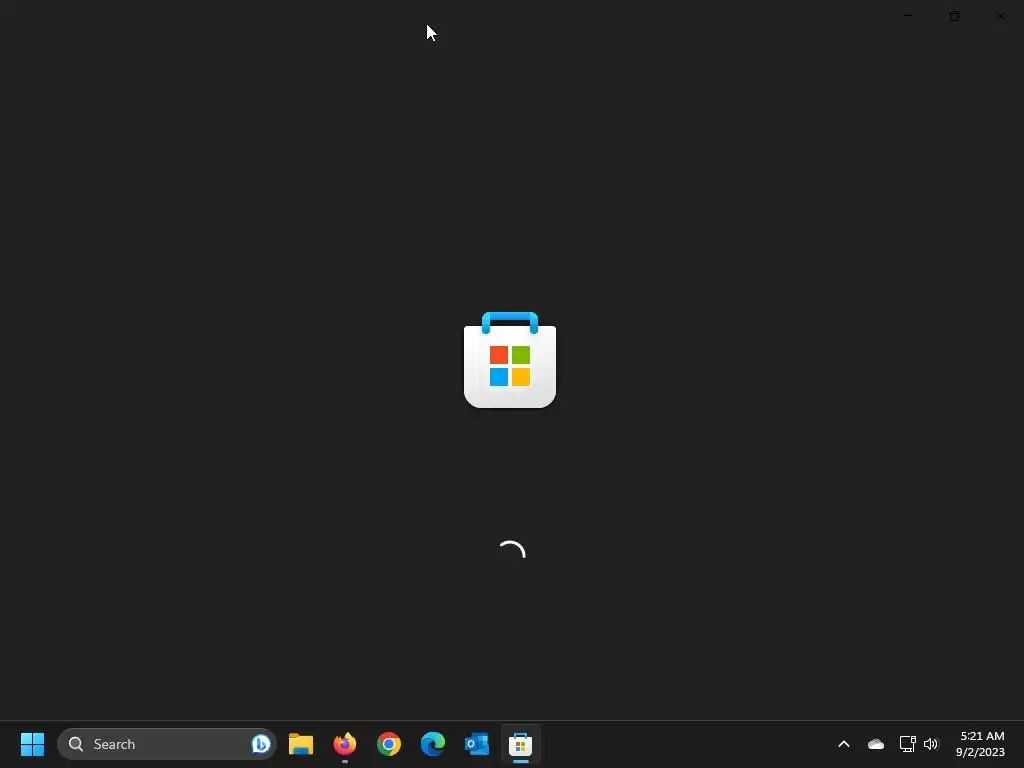Launch Firefox from the taskbar
This screenshot has width=1024, height=768.
pos(345,744)
